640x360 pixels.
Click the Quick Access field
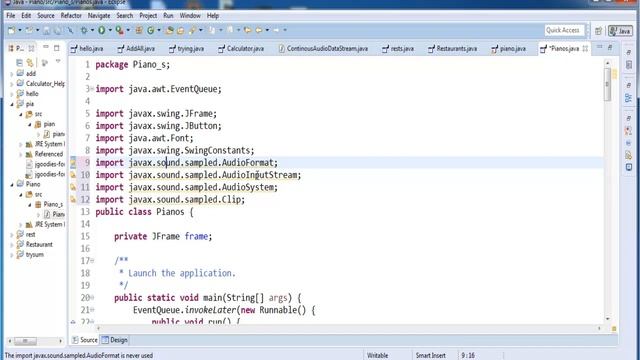click(564, 30)
